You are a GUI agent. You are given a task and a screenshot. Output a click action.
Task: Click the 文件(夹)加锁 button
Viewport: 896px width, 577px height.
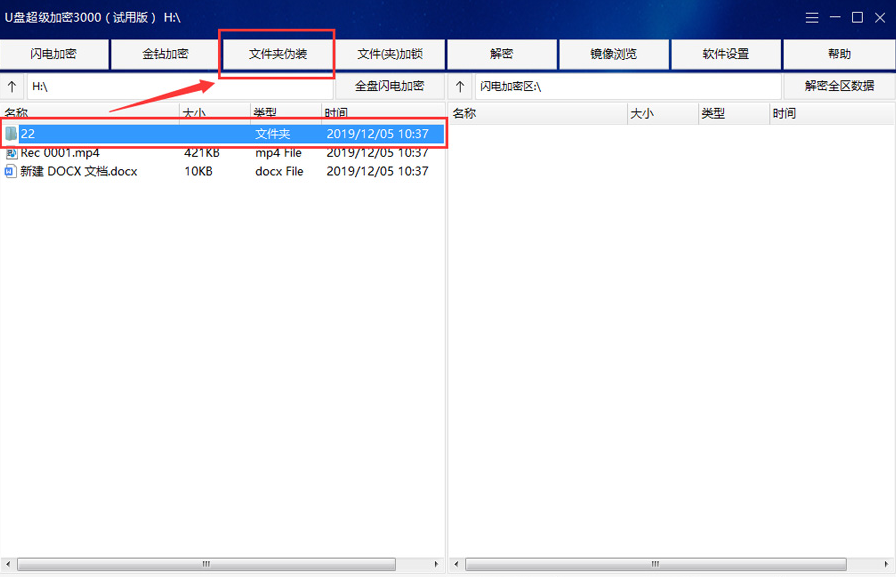click(389, 54)
